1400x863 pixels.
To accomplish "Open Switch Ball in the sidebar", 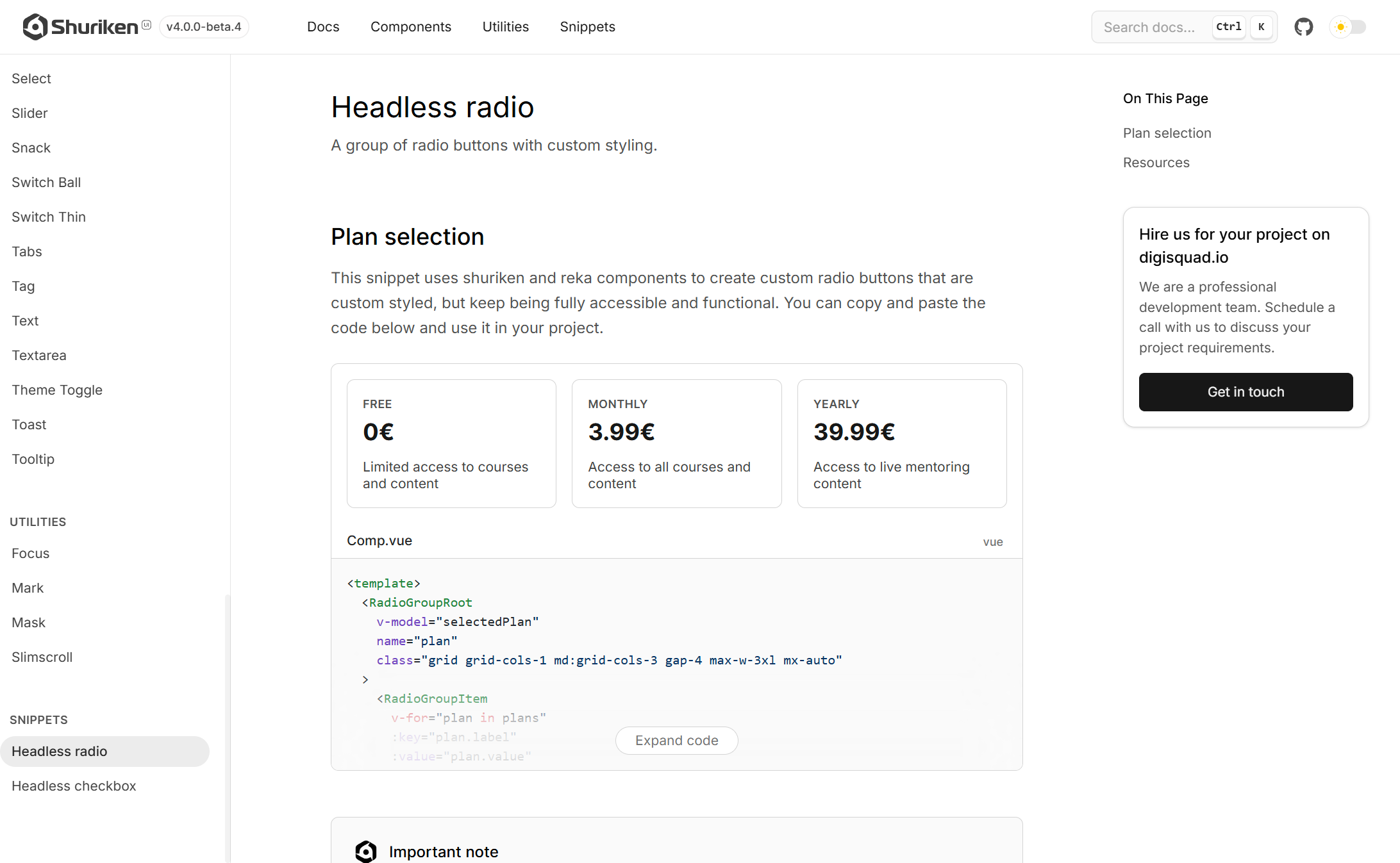I will [x=46, y=183].
